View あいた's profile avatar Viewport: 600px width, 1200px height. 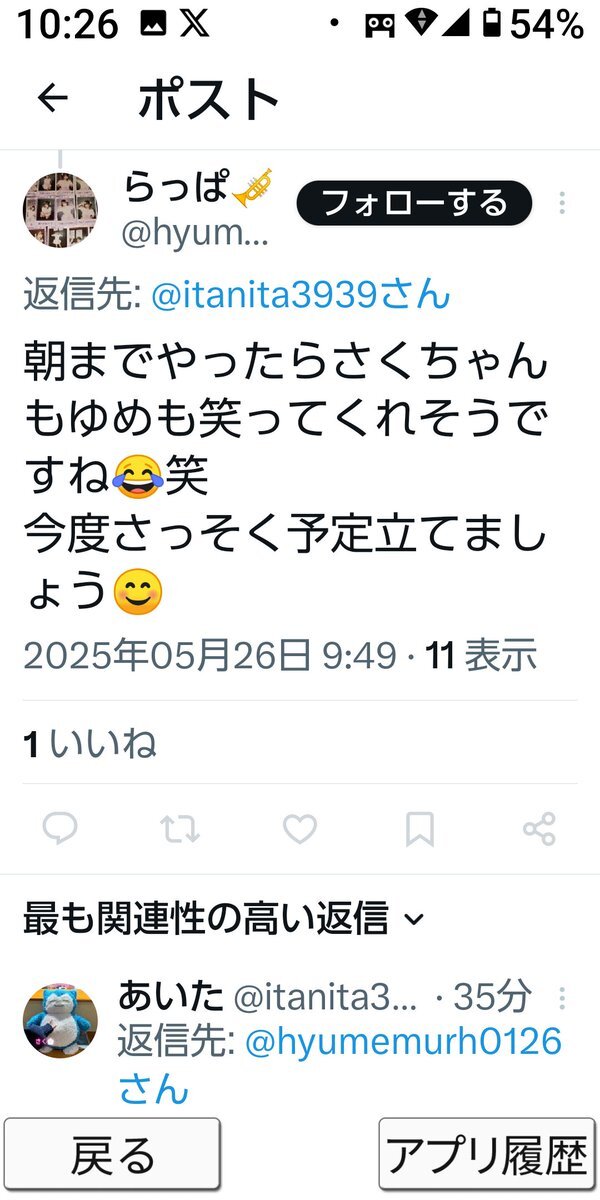pyautogui.click(x=60, y=1020)
